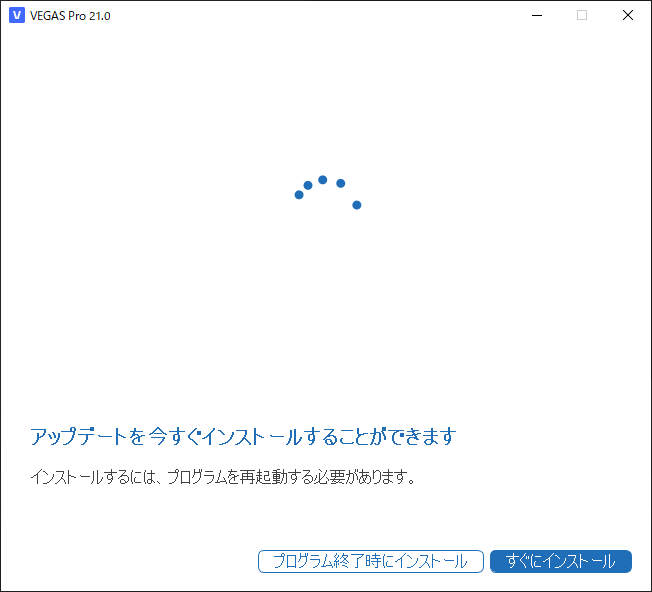Image resolution: width=652 pixels, height=592 pixels.
Task: Click the leftmost dot of the spinner
Action: [x=299, y=195]
